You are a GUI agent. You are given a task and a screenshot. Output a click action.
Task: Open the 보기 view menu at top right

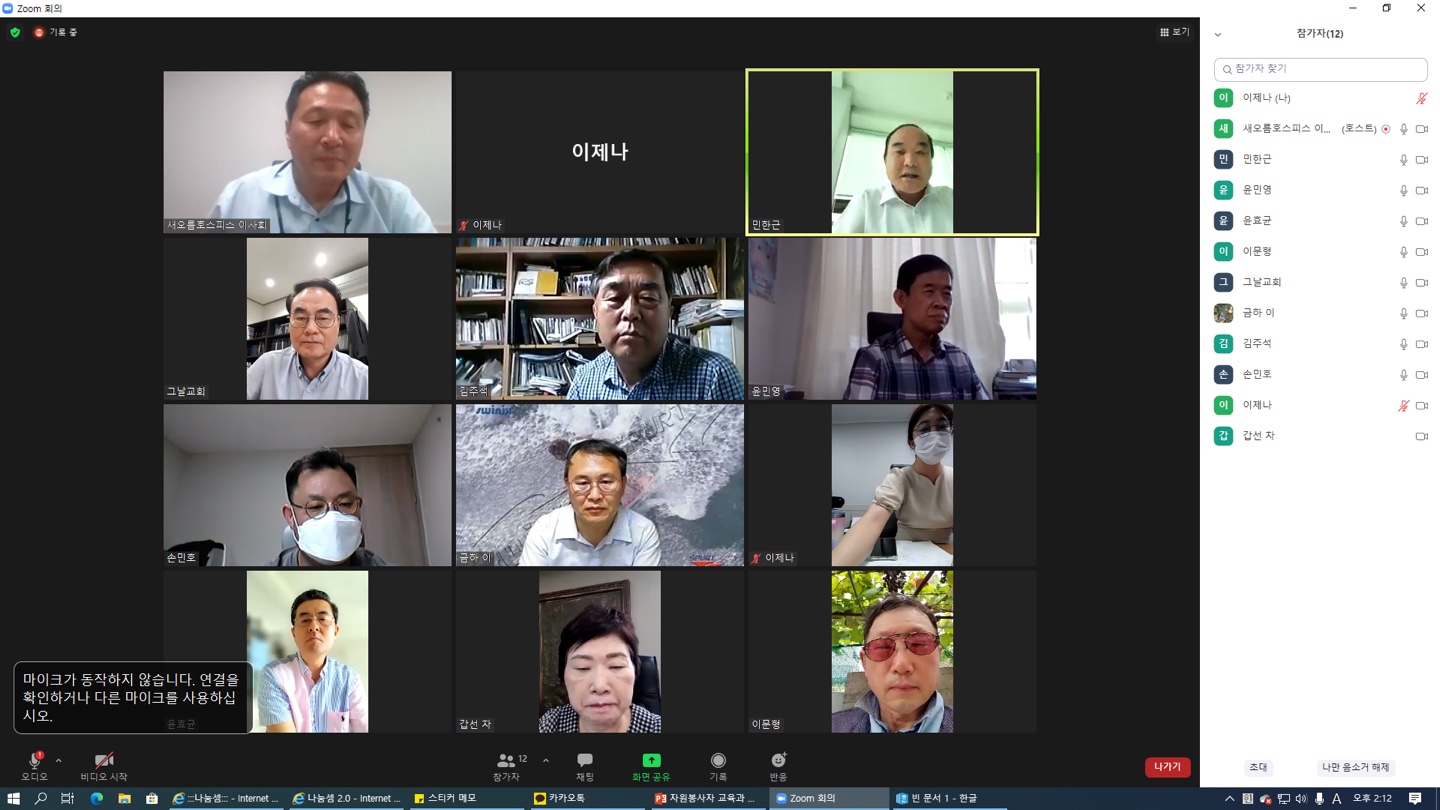1175,32
